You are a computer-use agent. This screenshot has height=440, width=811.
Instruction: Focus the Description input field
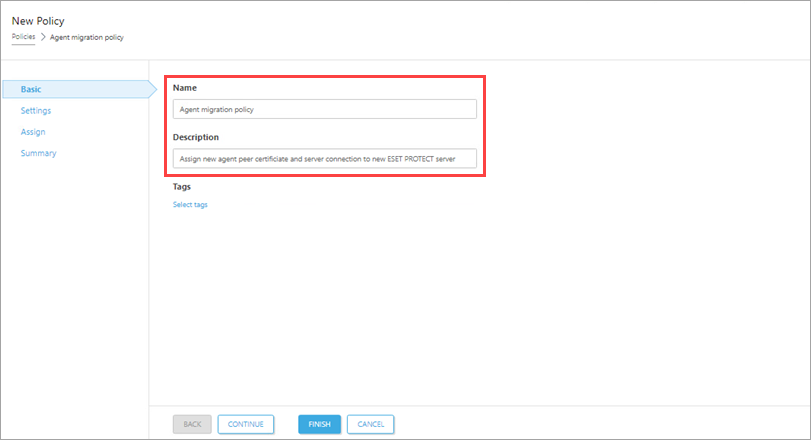tap(324, 158)
